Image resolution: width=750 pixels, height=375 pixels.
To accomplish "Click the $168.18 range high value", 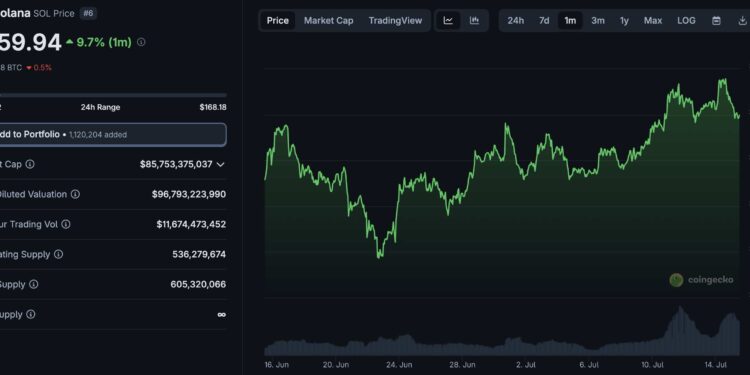I will click(x=213, y=107).
